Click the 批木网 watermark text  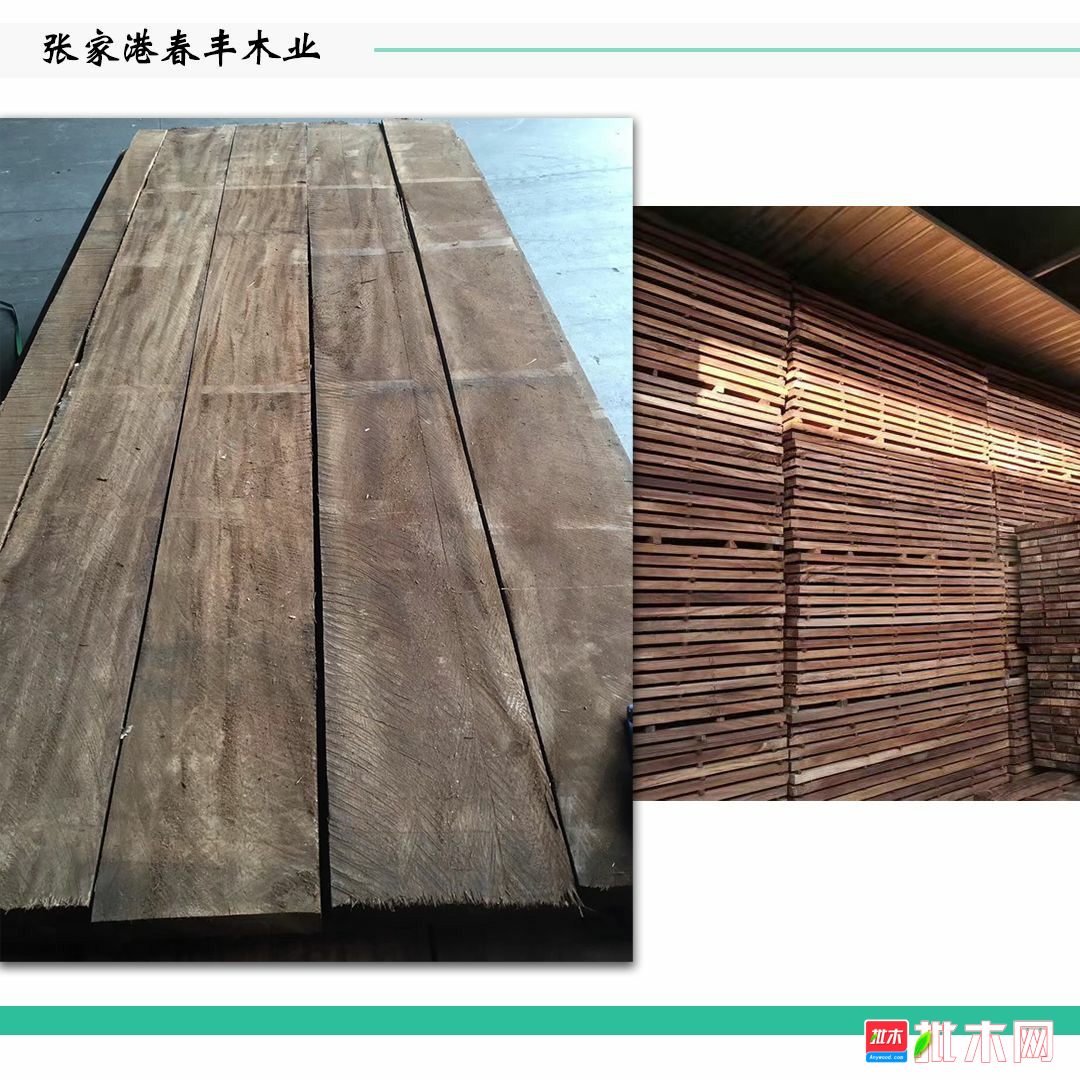(x=984, y=1041)
